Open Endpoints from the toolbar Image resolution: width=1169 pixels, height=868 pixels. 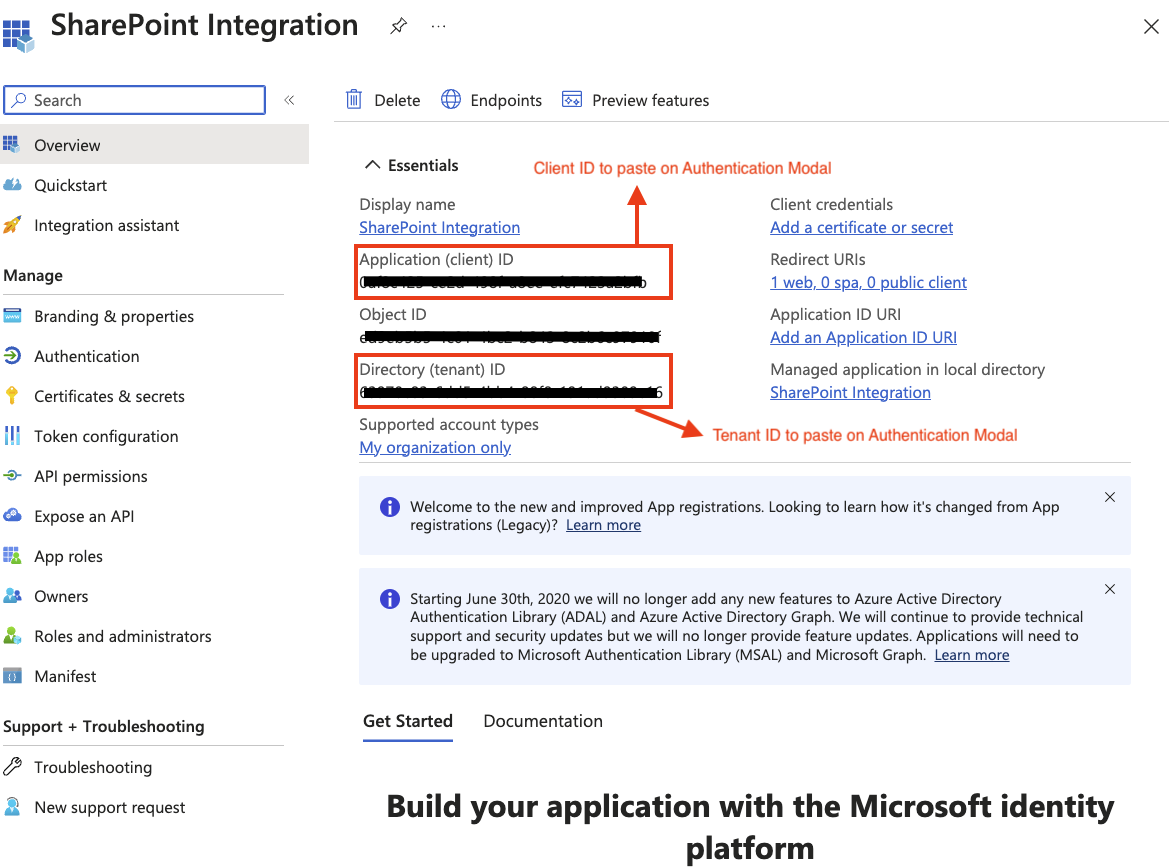491,100
